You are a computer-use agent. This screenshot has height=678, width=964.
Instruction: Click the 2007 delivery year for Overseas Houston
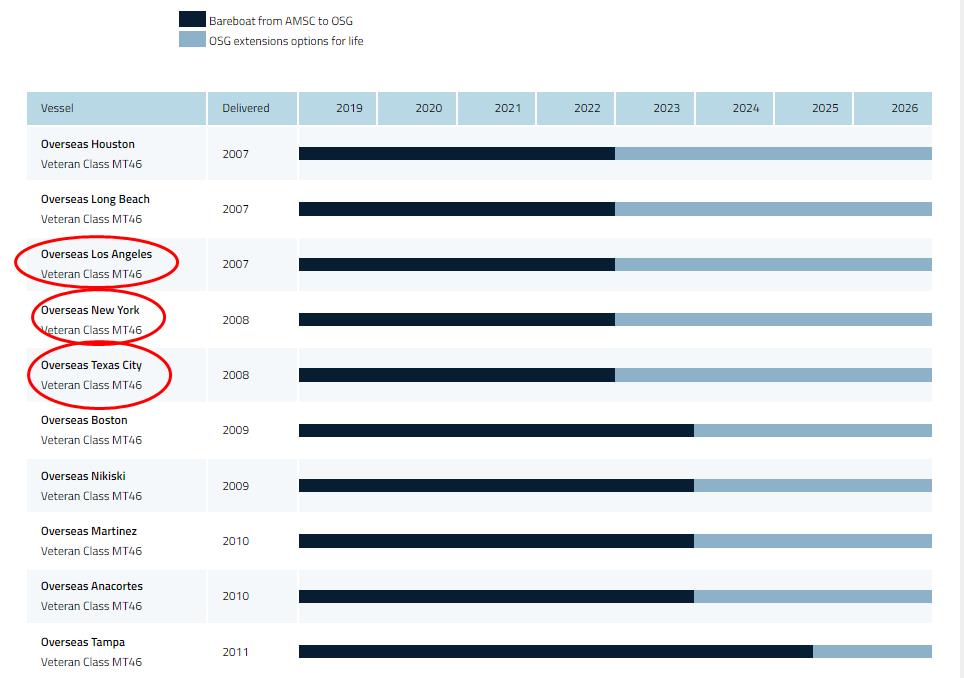[235, 154]
